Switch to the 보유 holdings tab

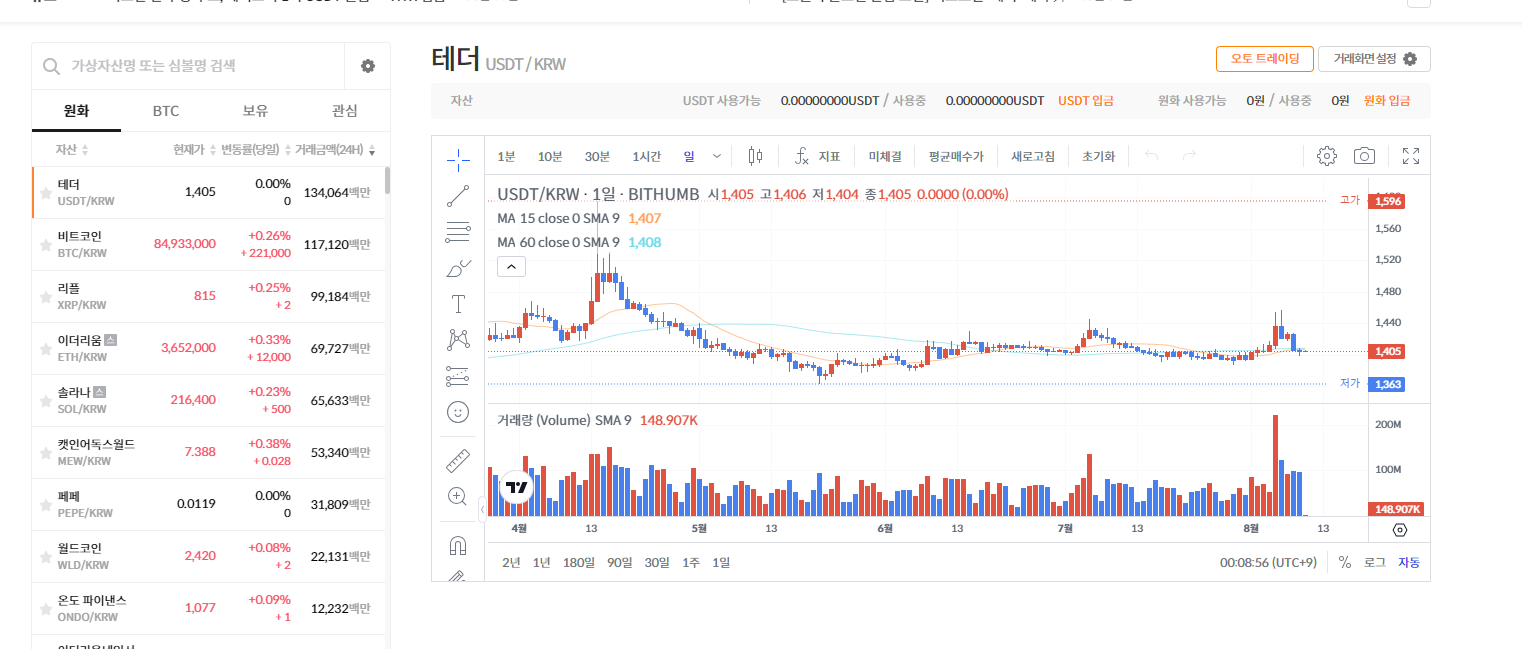tap(255, 111)
